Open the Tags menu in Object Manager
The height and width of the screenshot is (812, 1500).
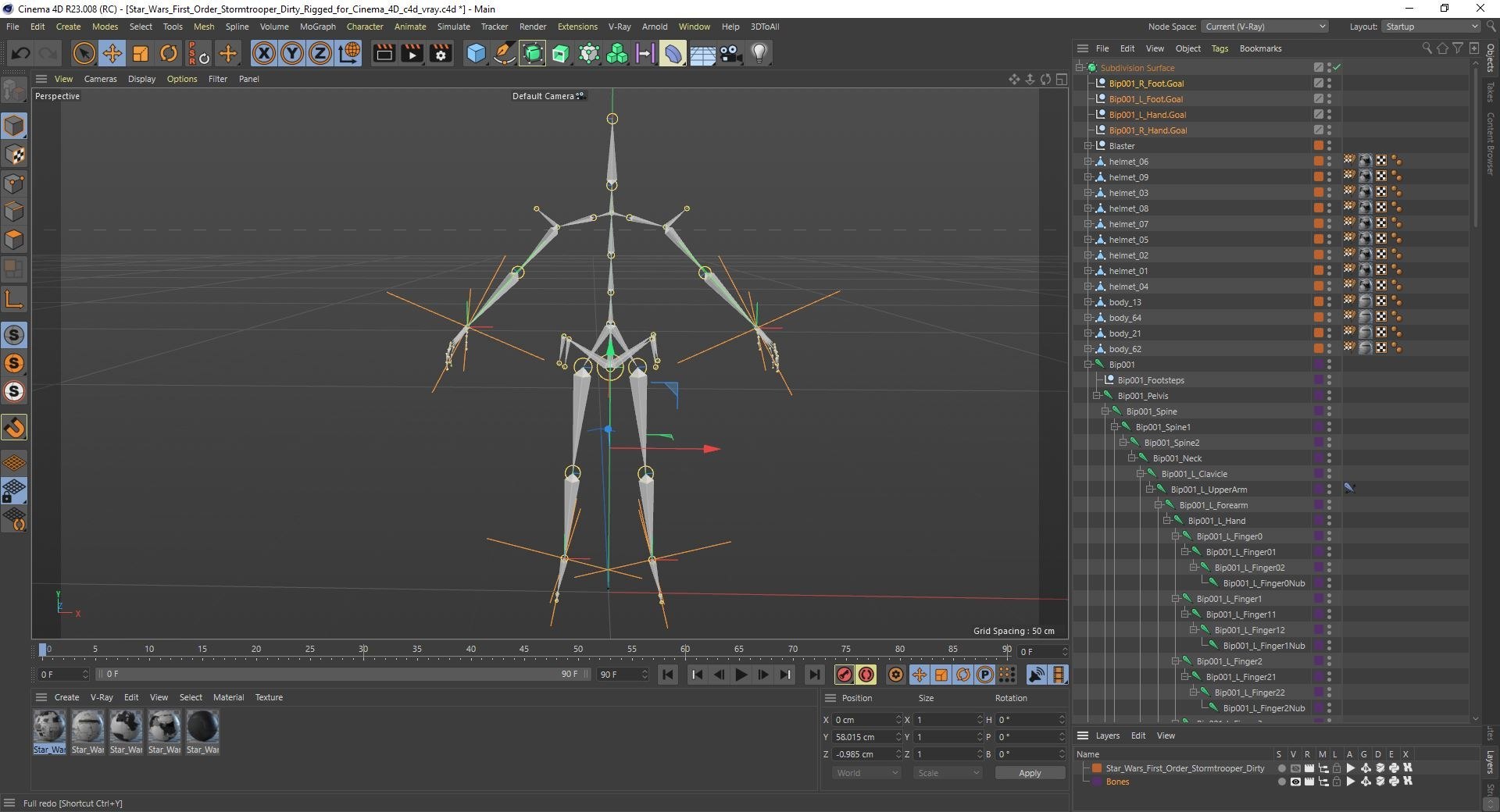(1220, 48)
